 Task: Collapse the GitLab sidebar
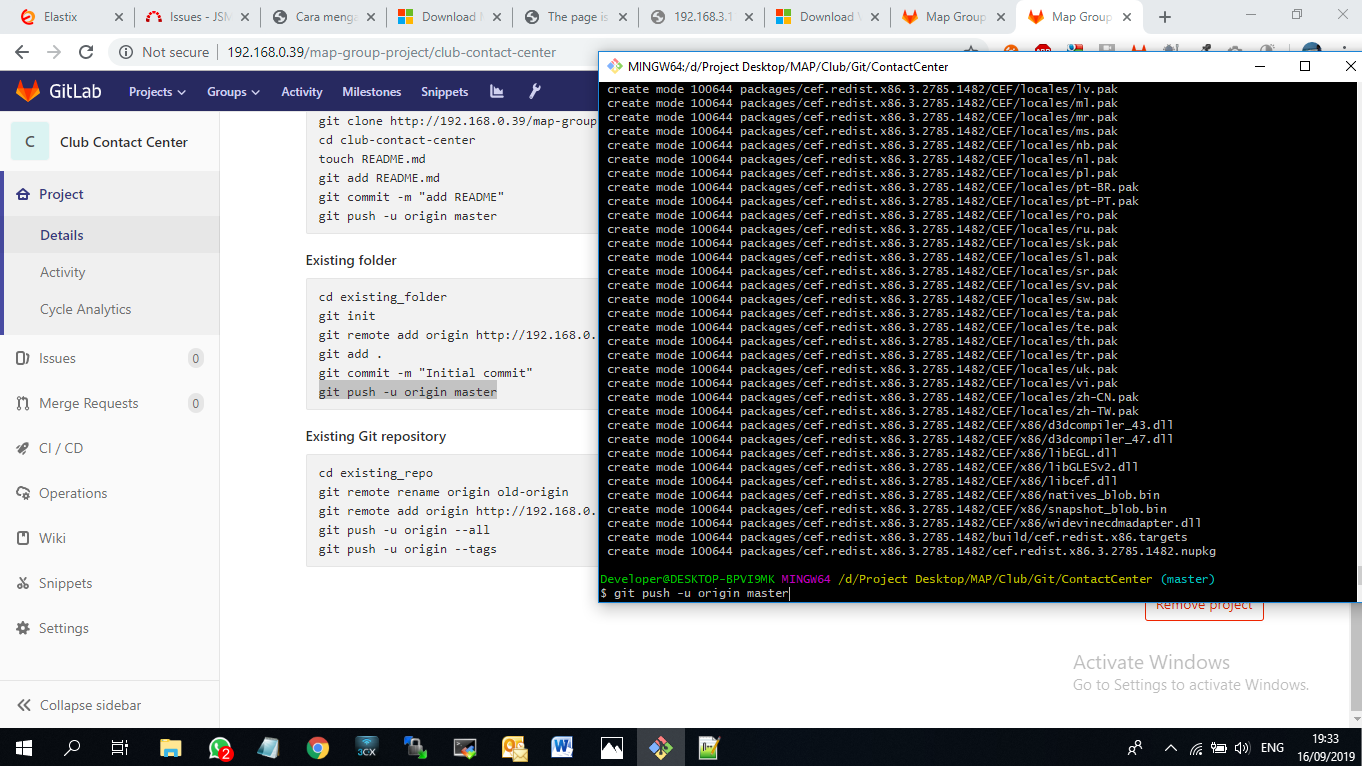79,705
